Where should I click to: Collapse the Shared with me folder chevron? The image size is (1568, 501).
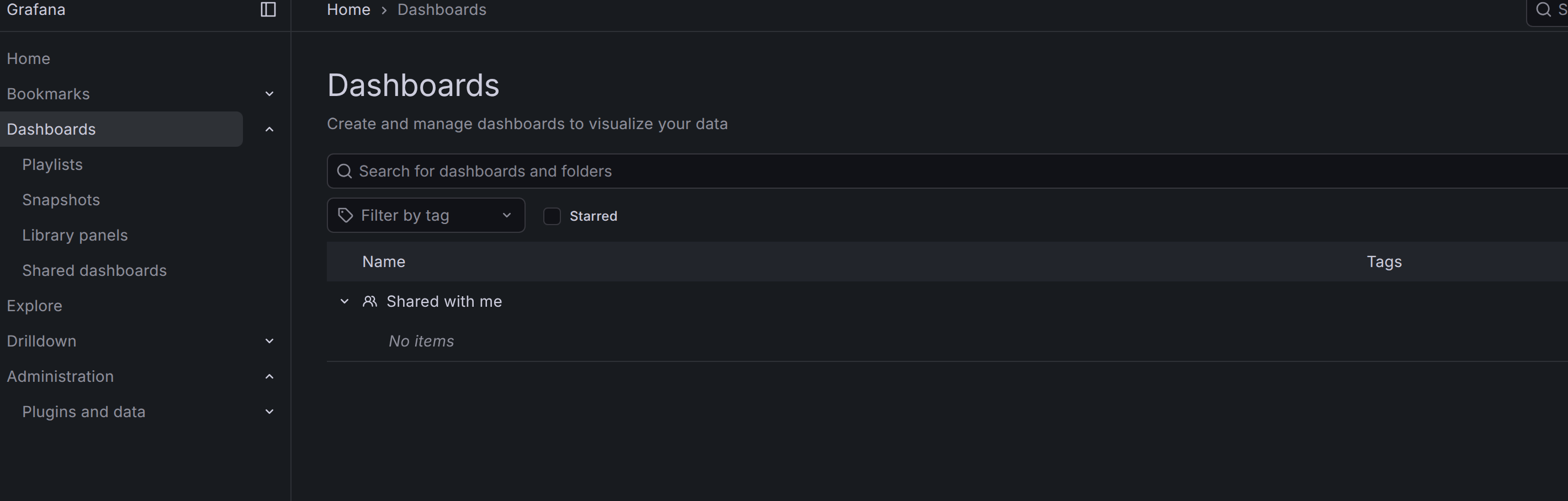(345, 302)
